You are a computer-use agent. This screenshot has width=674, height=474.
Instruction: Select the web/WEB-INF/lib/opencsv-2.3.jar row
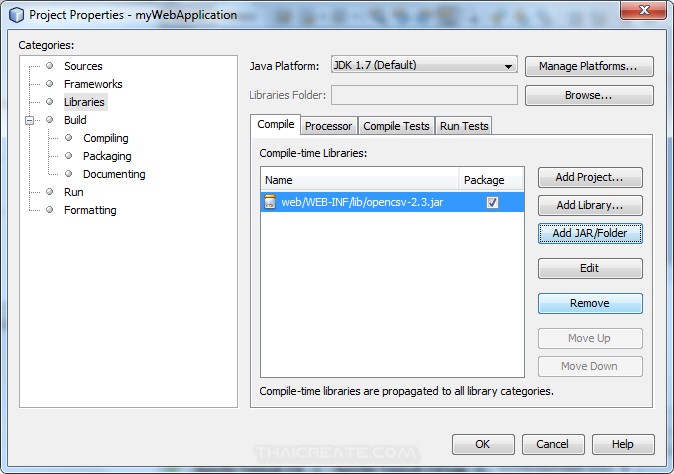[x=392, y=202]
